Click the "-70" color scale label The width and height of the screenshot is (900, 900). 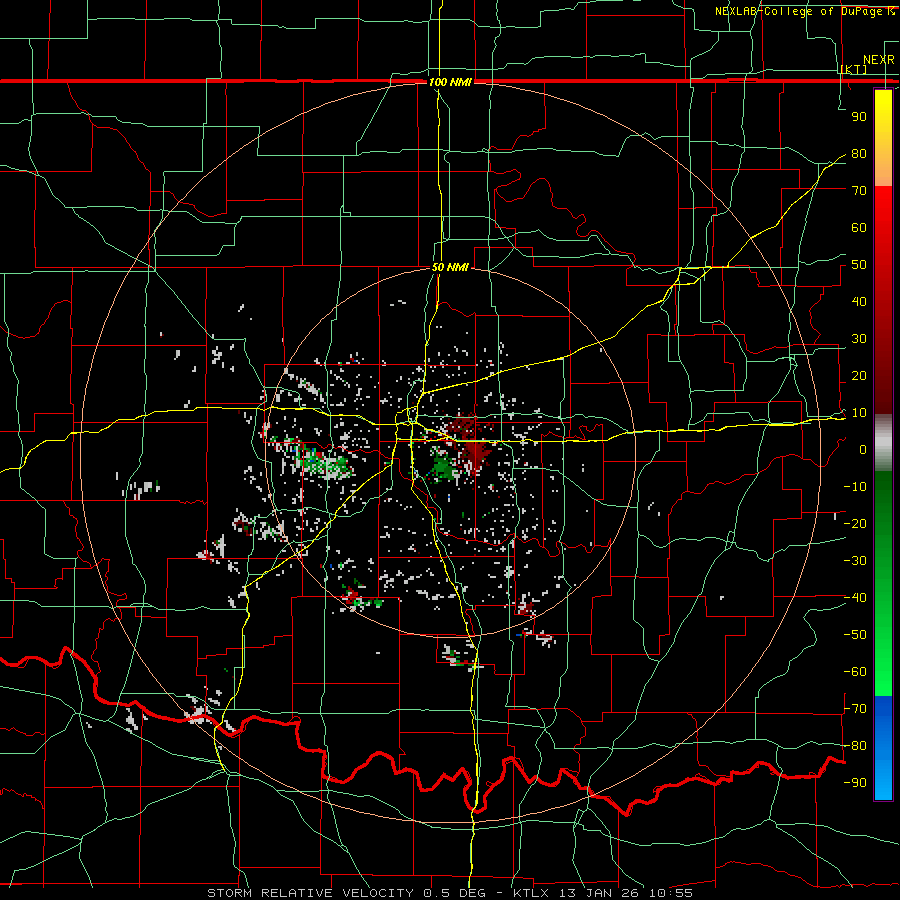click(x=855, y=709)
